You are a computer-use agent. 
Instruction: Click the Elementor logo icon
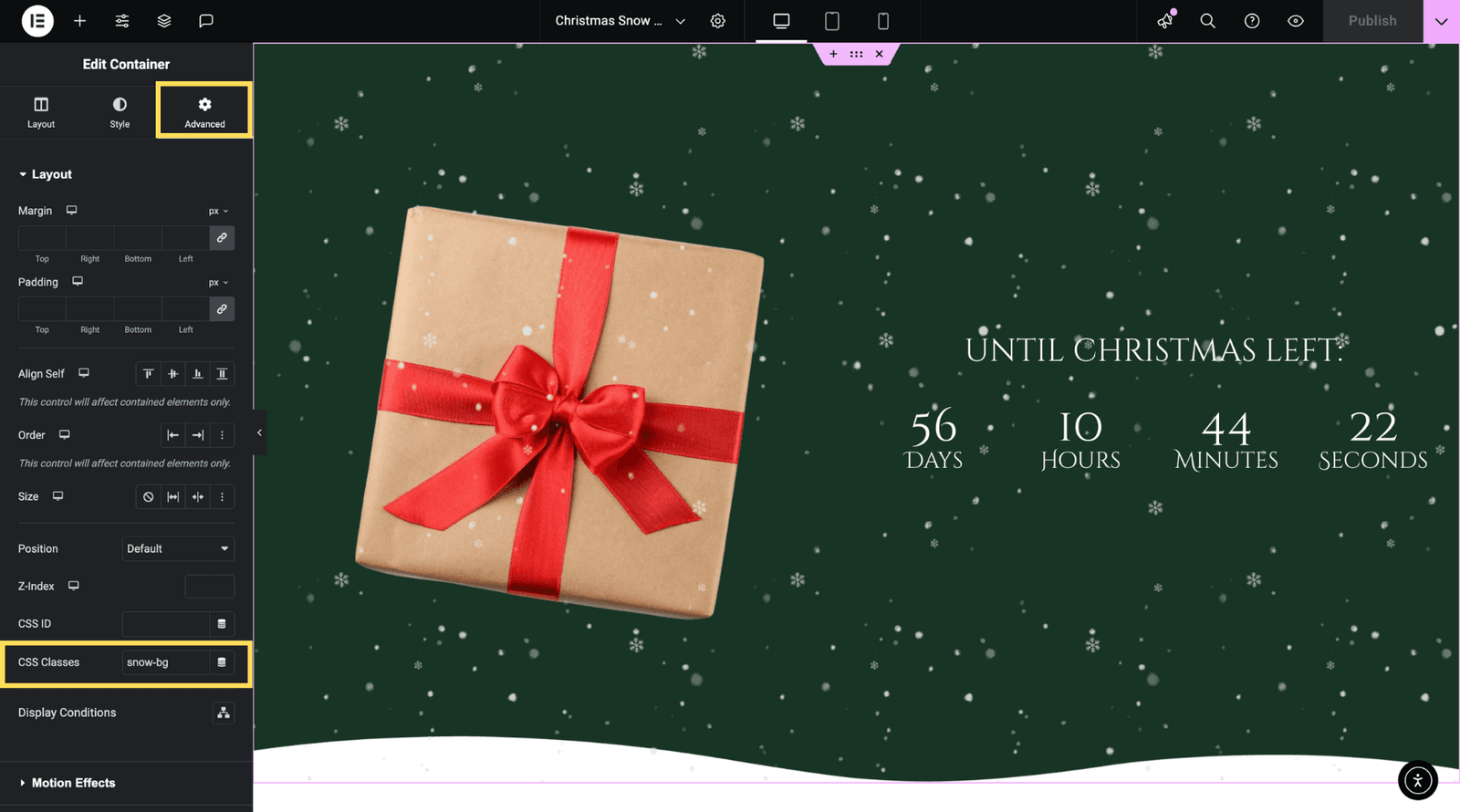pos(37,21)
